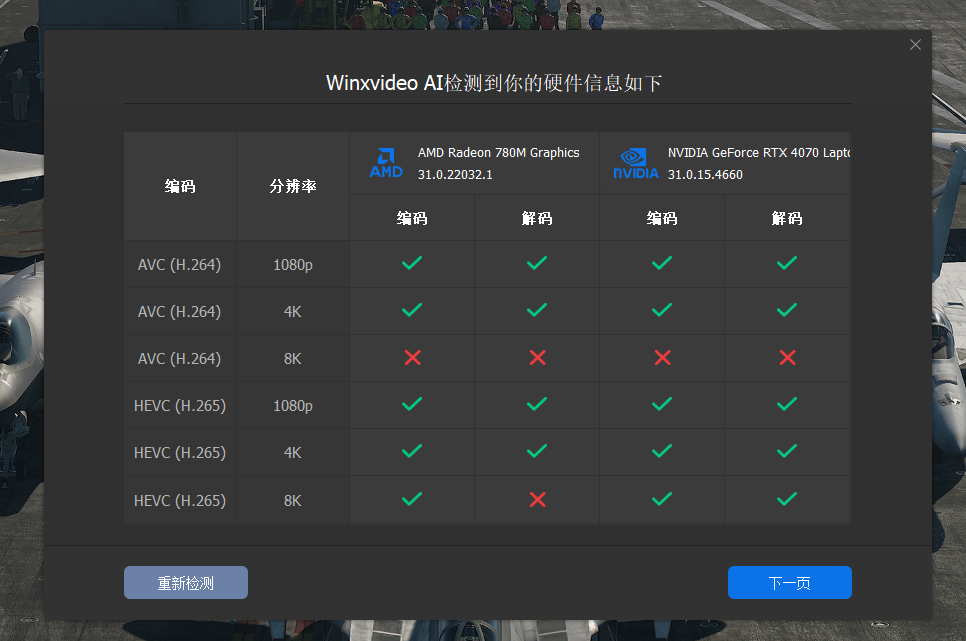Click the NVIDIA logo icon
Image resolution: width=966 pixels, height=641 pixels.
(x=636, y=163)
